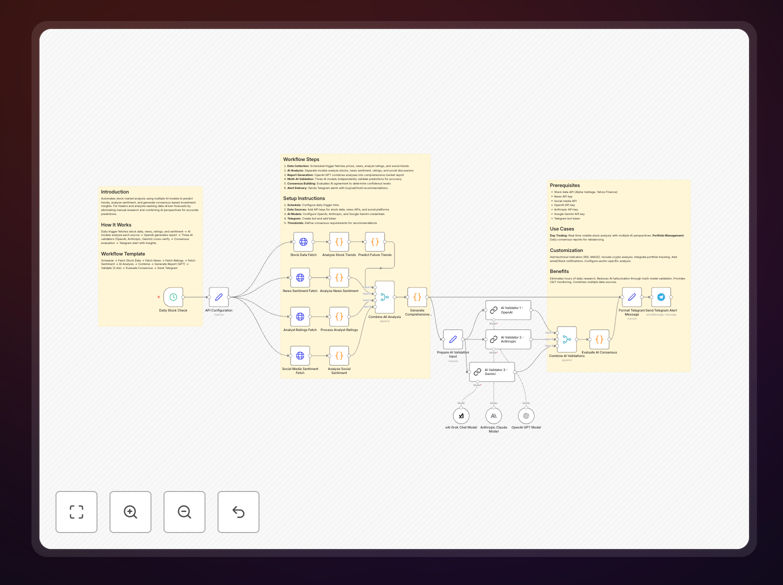The width and height of the screenshot is (783, 585).
Task: Click the Workflow Steps heading
Action: pos(301,159)
